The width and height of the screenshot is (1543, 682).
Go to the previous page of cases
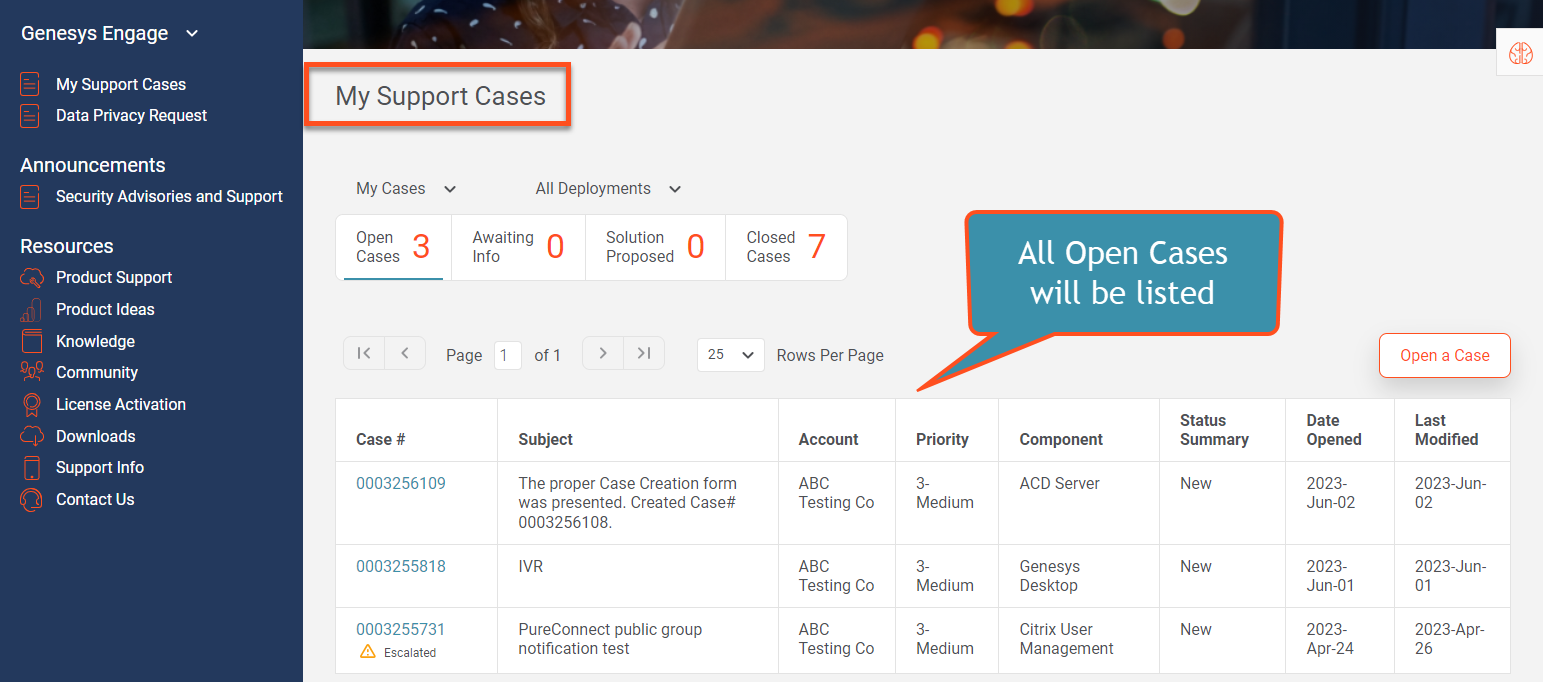pos(405,353)
